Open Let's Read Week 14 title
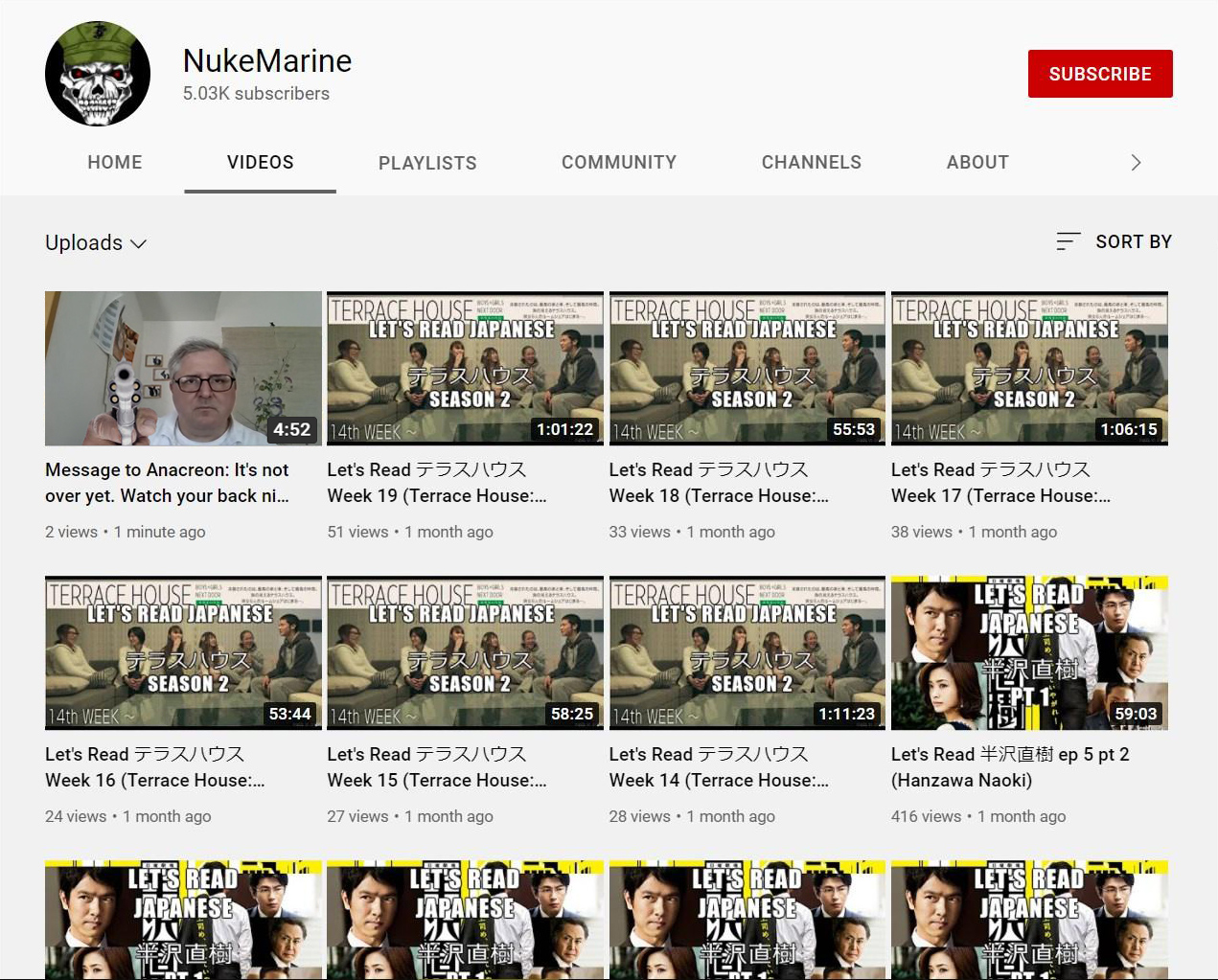 pyautogui.click(x=719, y=767)
